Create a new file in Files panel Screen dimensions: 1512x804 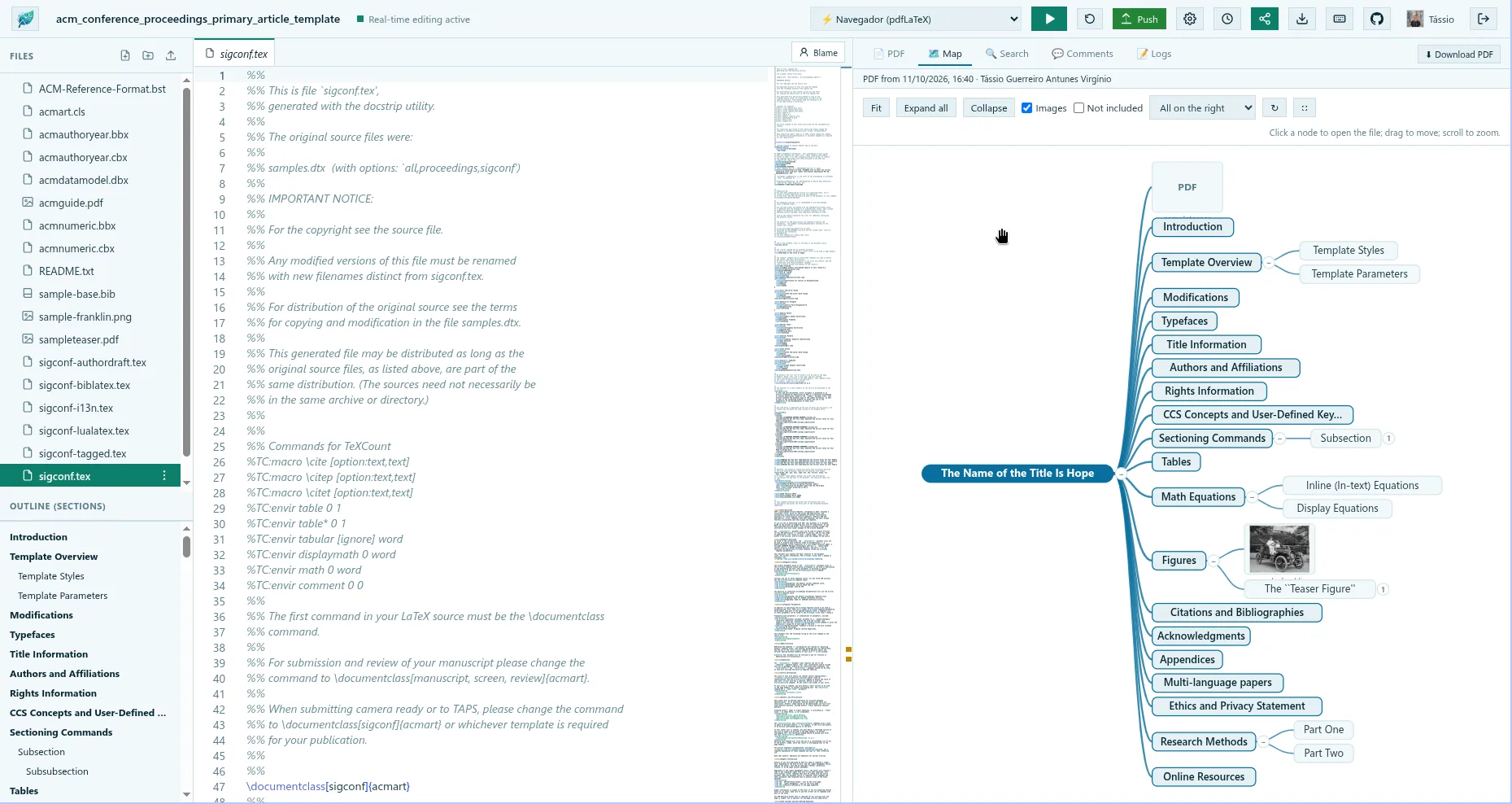[125, 55]
